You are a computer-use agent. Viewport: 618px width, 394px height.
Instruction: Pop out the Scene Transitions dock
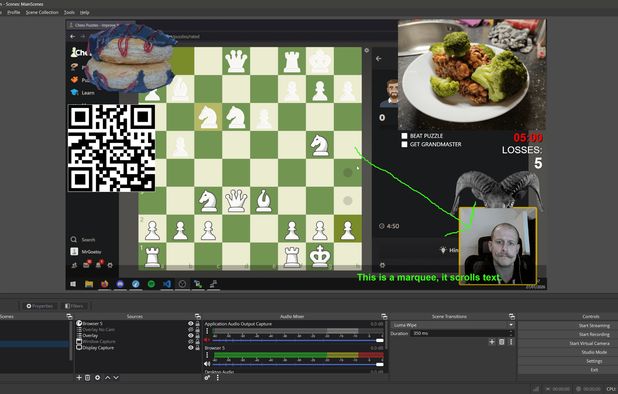[x=512, y=316]
